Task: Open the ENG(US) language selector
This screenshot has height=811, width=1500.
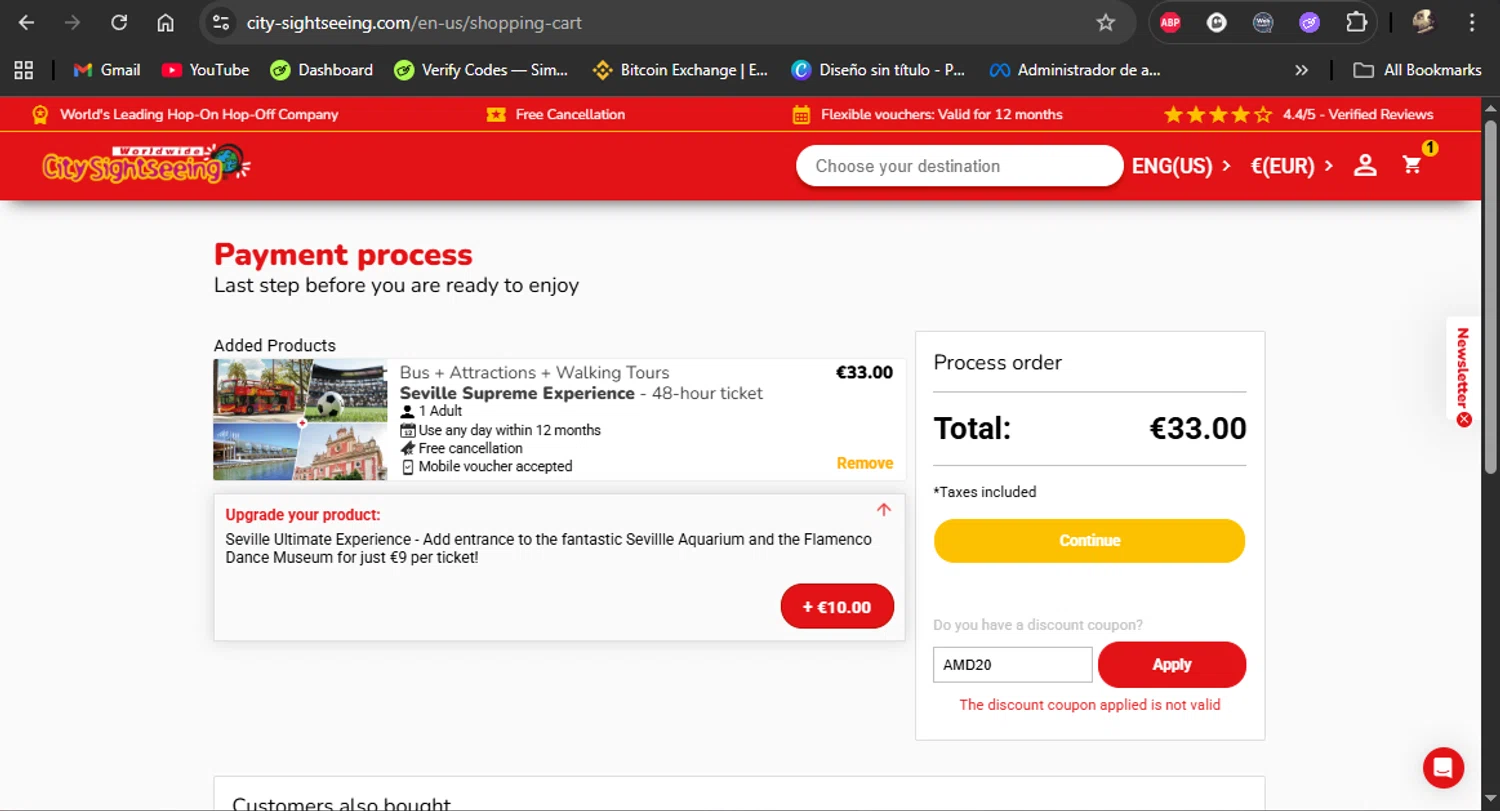Action: pos(1181,166)
